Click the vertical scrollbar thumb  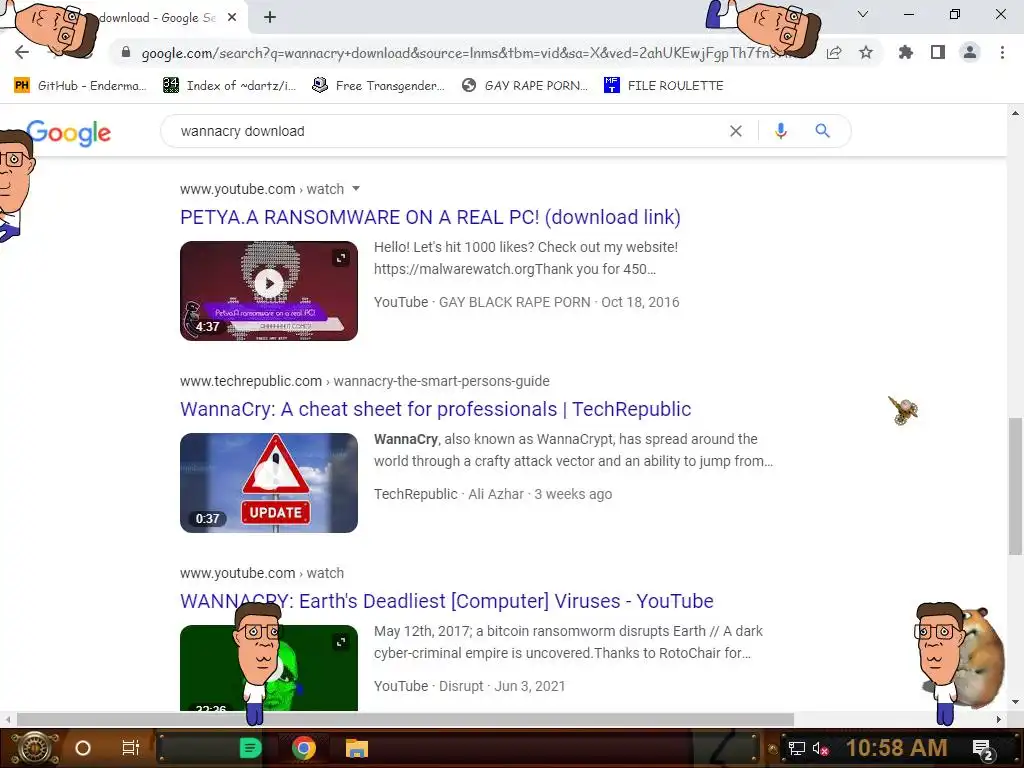pyautogui.click(x=1015, y=487)
